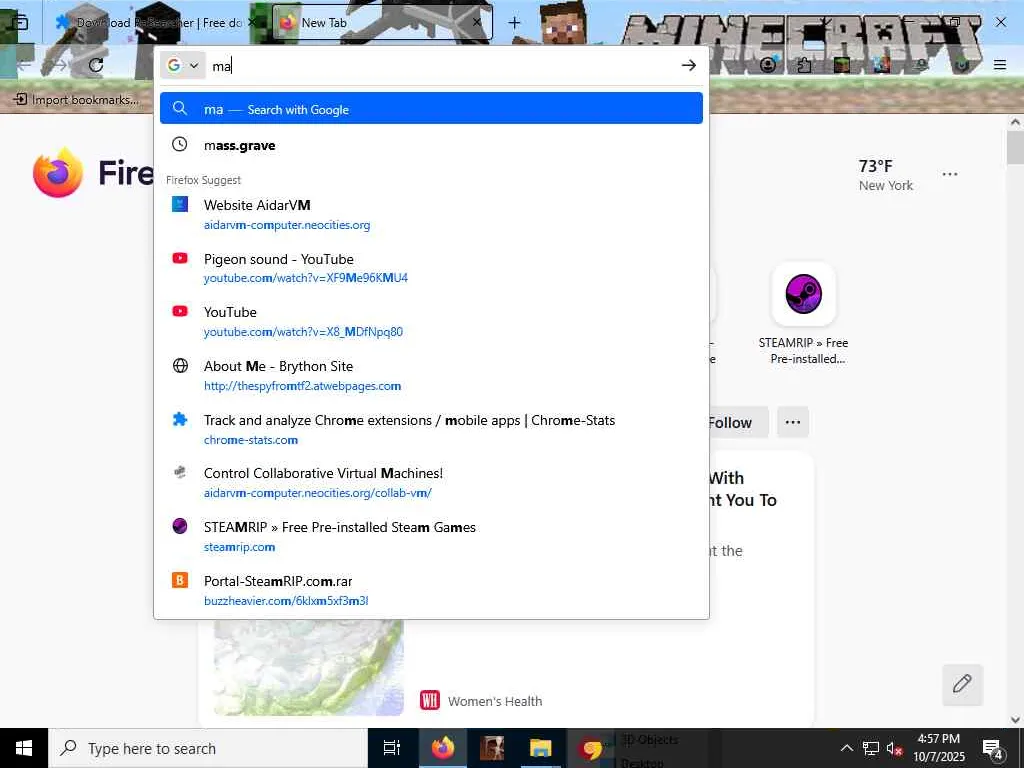Open the Website AidarVM suggestion

[431, 214]
